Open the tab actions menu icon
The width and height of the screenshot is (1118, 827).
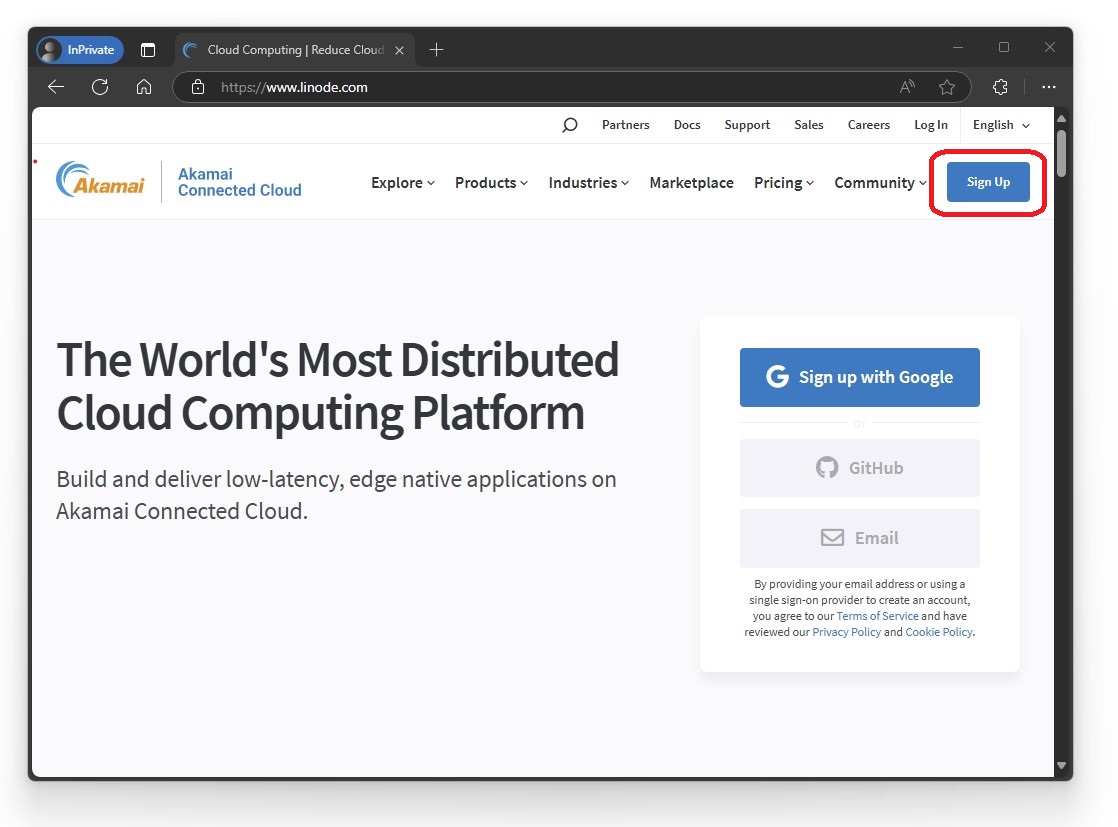148,50
